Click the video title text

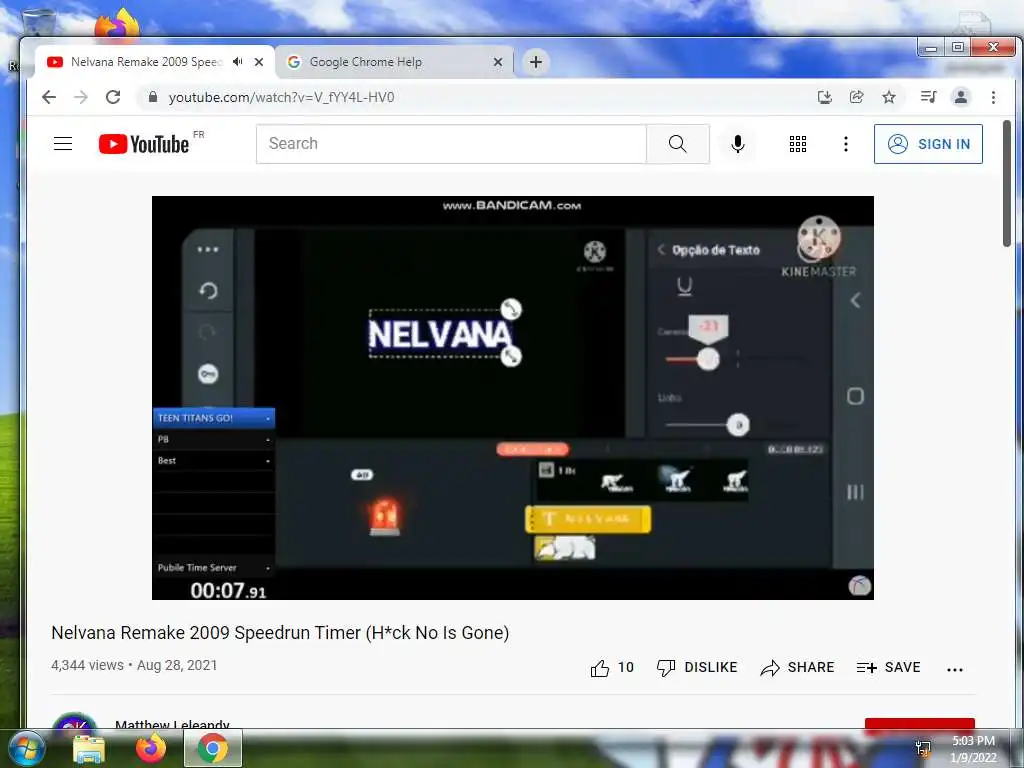[x=280, y=633]
